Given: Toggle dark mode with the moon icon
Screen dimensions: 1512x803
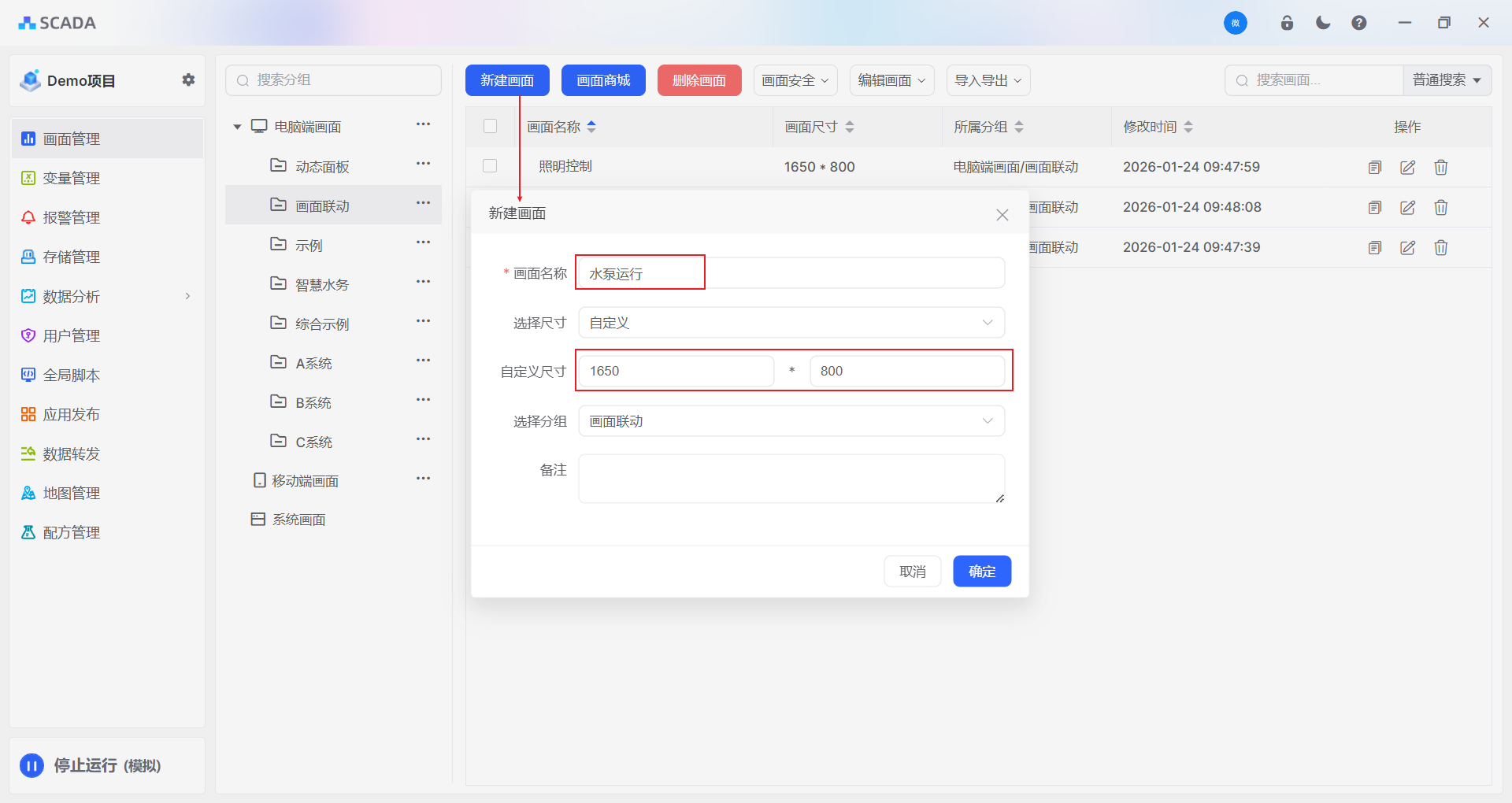Looking at the screenshot, I should (1323, 23).
